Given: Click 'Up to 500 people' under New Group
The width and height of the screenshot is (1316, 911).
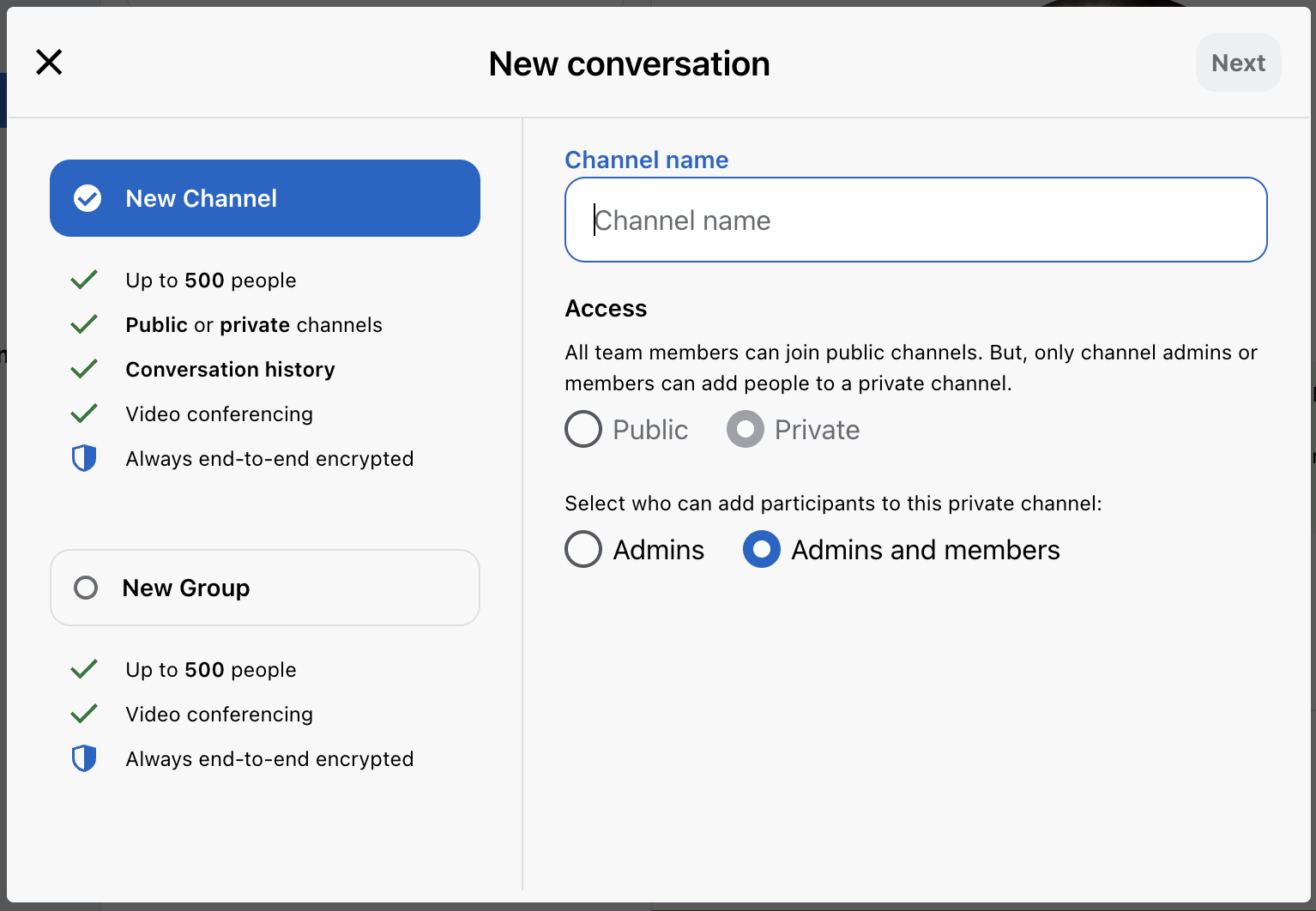Looking at the screenshot, I should [x=211, y=669].
